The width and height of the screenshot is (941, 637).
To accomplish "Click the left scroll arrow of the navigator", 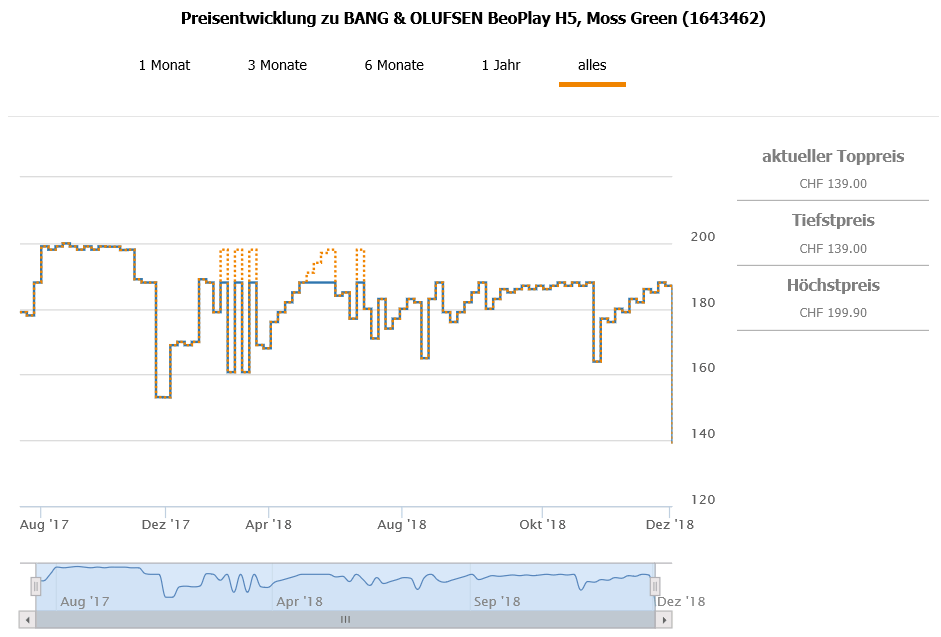I will [28, 620].
